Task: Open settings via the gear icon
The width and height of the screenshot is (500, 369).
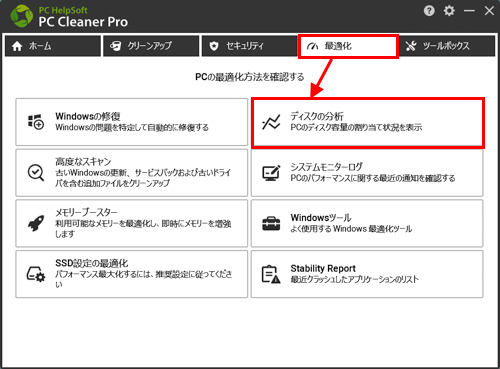Action: point(449,11)
